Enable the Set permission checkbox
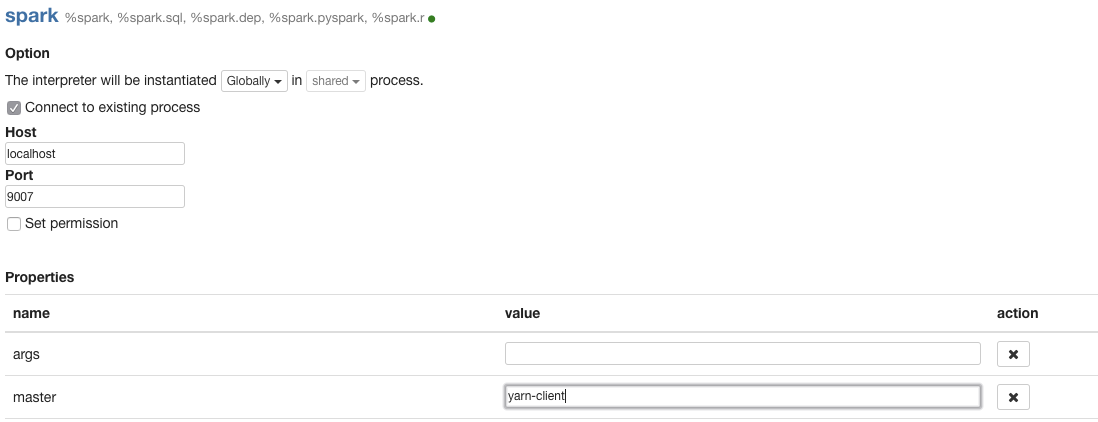 14,224
